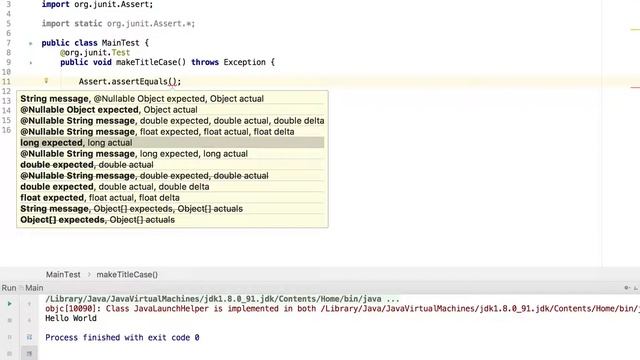Viewport: 640px width, 360px height.
Task: Click red error stripe in editor's right margin
Action: coord(635,87)
